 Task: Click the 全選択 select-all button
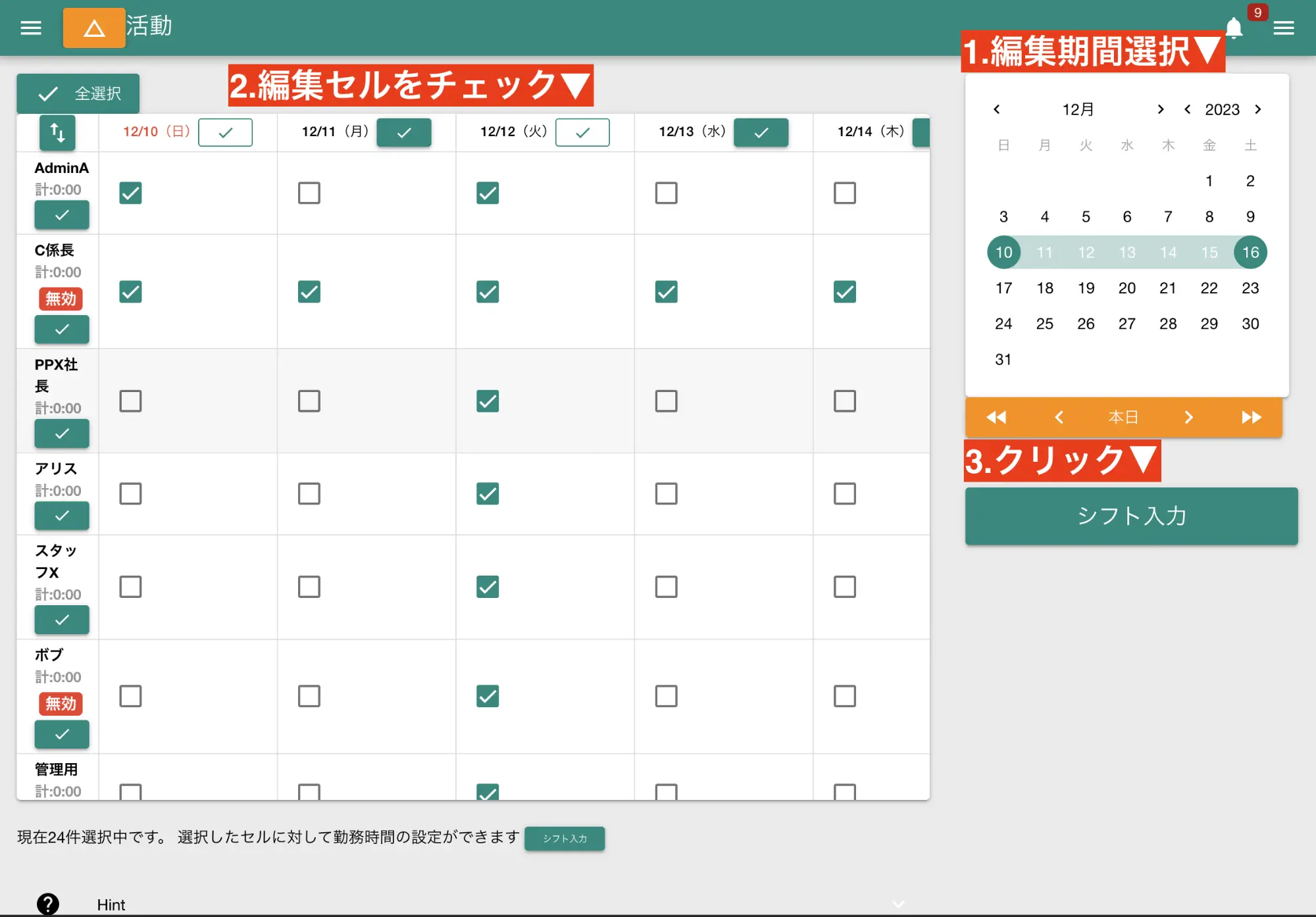(77, 93)
